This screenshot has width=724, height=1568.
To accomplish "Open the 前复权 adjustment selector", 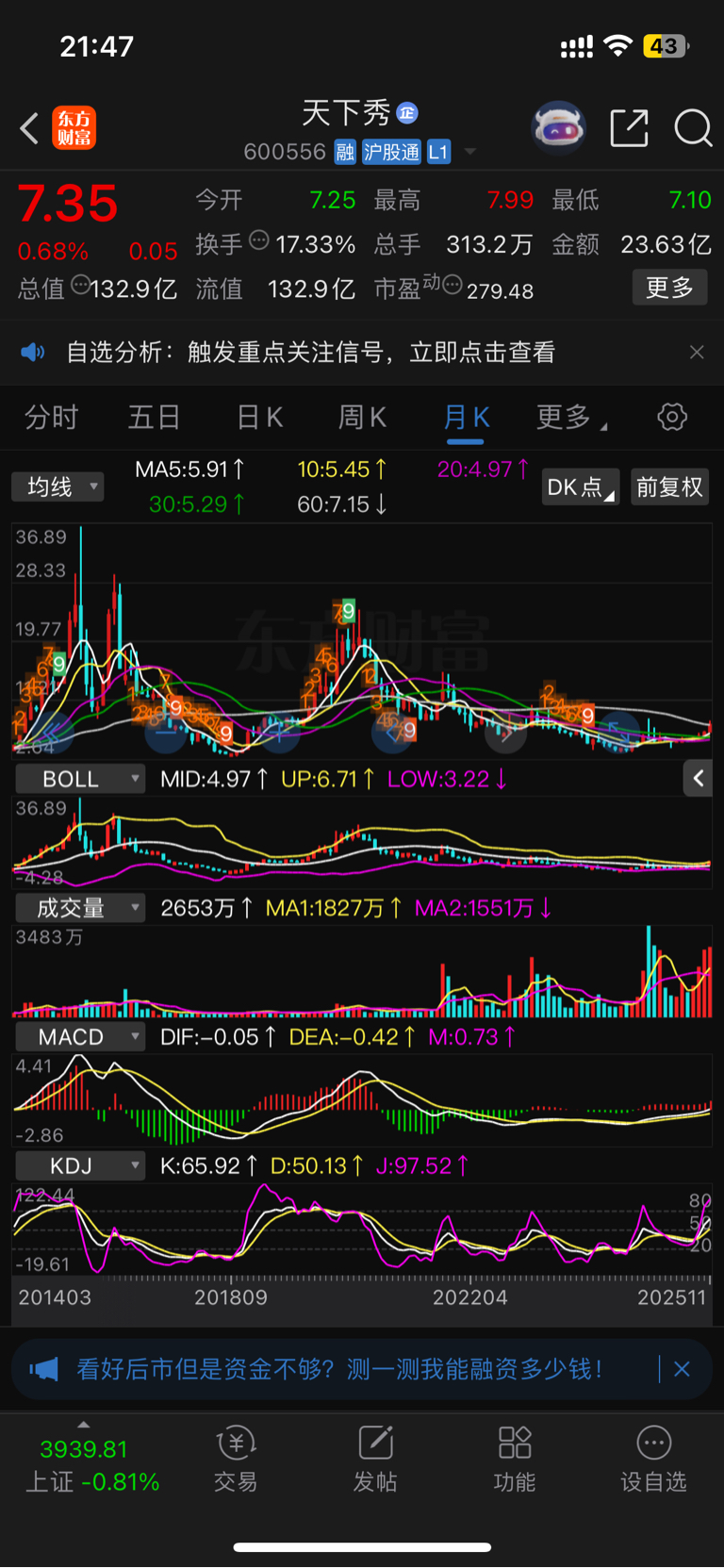I will (x=669, y=487).
